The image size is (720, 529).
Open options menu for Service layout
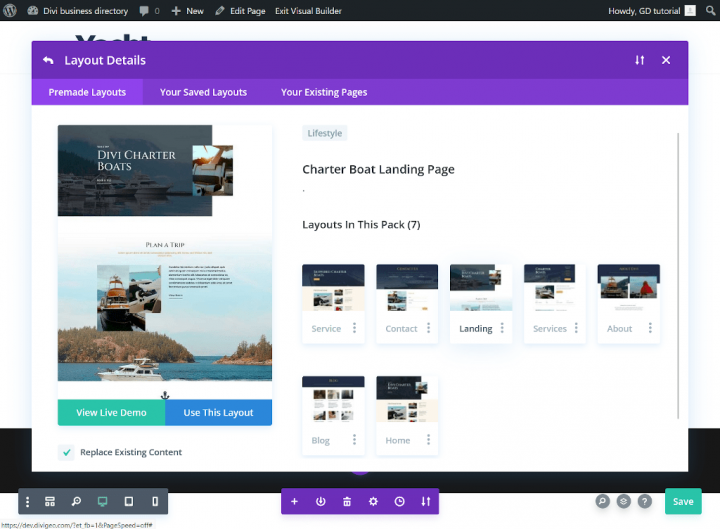point(354,328)
